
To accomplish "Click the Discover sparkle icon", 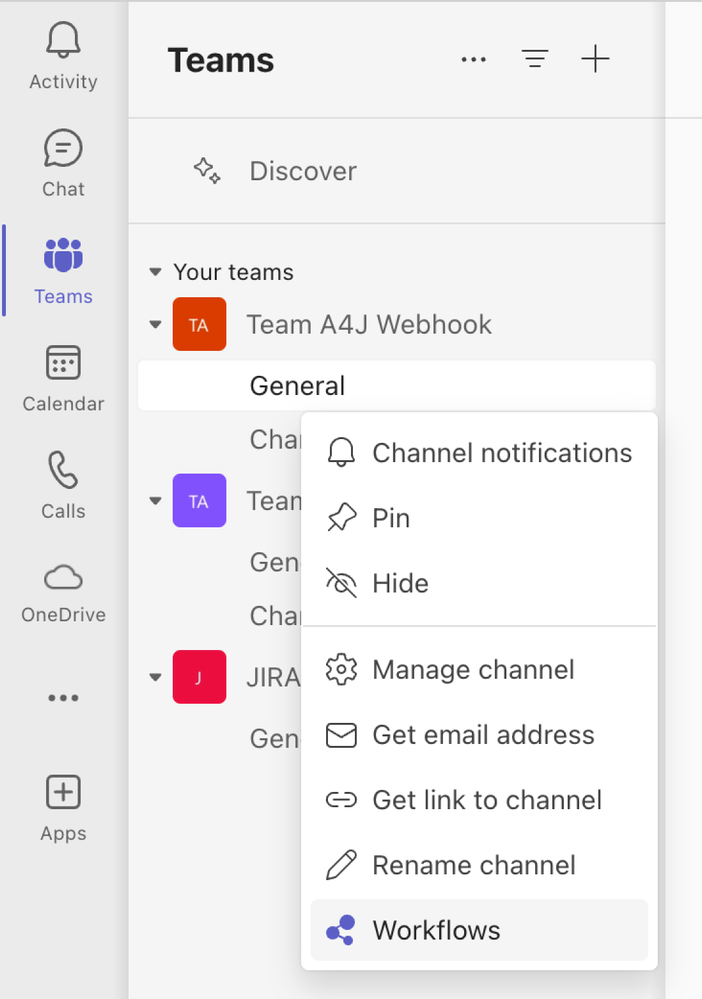I will 207,171.
